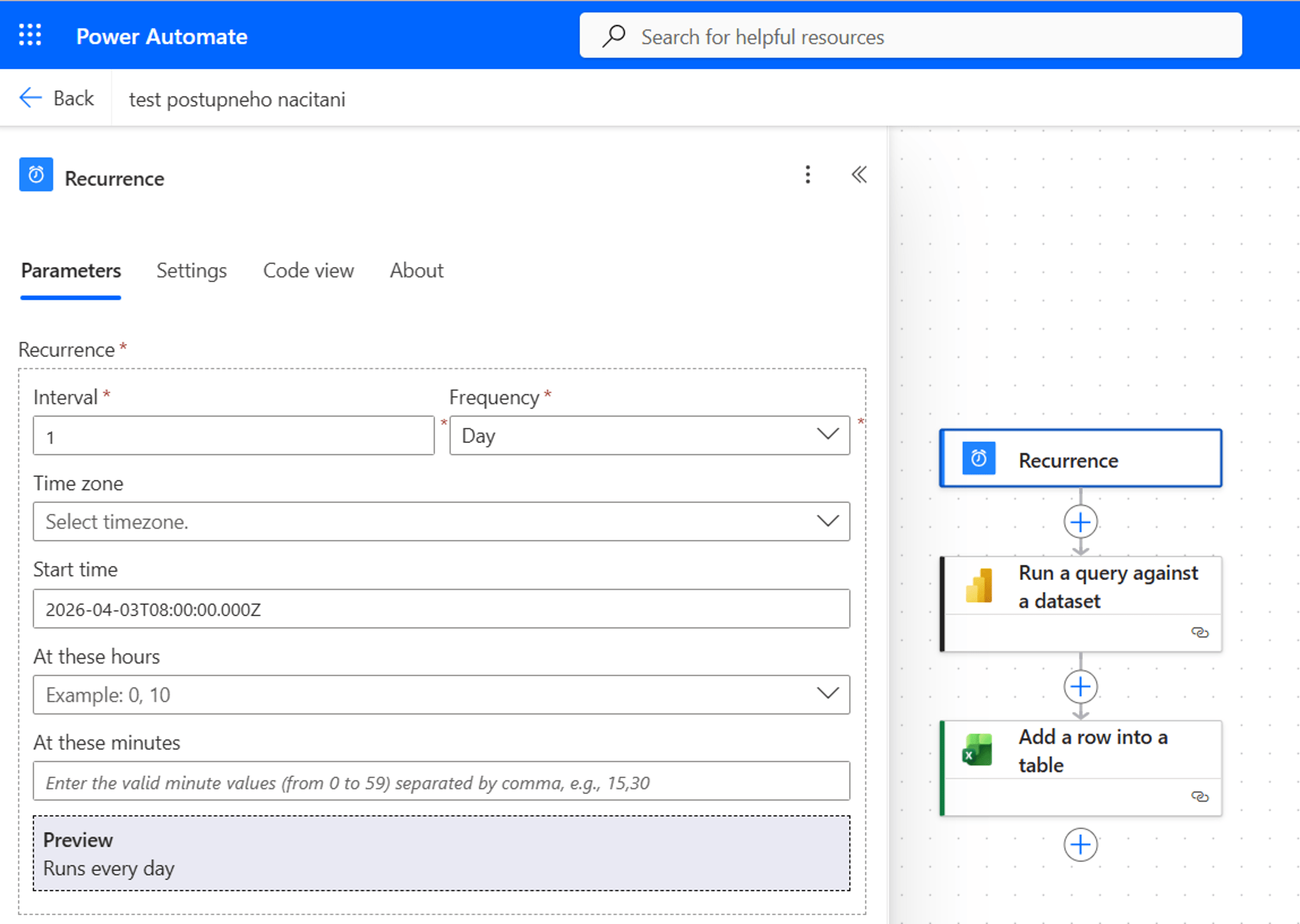Click the Recurrence clock icon in panel header

click(36, 175)
